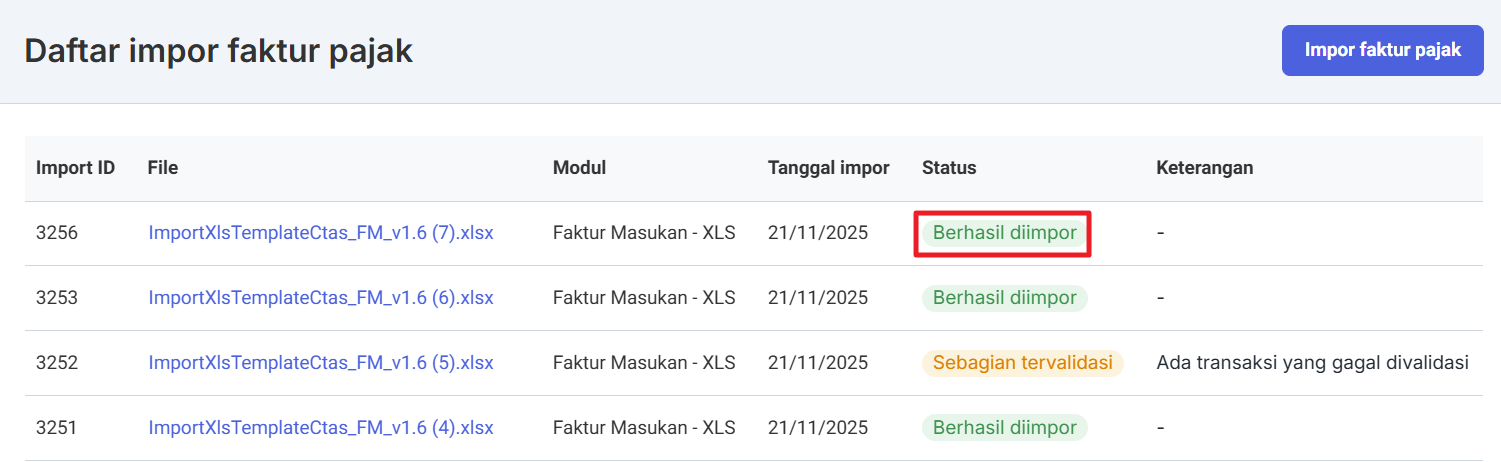The width and height of the screenshot is (1501, 462).
Task: Click Berhasil diimpor status badge for import 3256
Action: [x=1004, y=233]
